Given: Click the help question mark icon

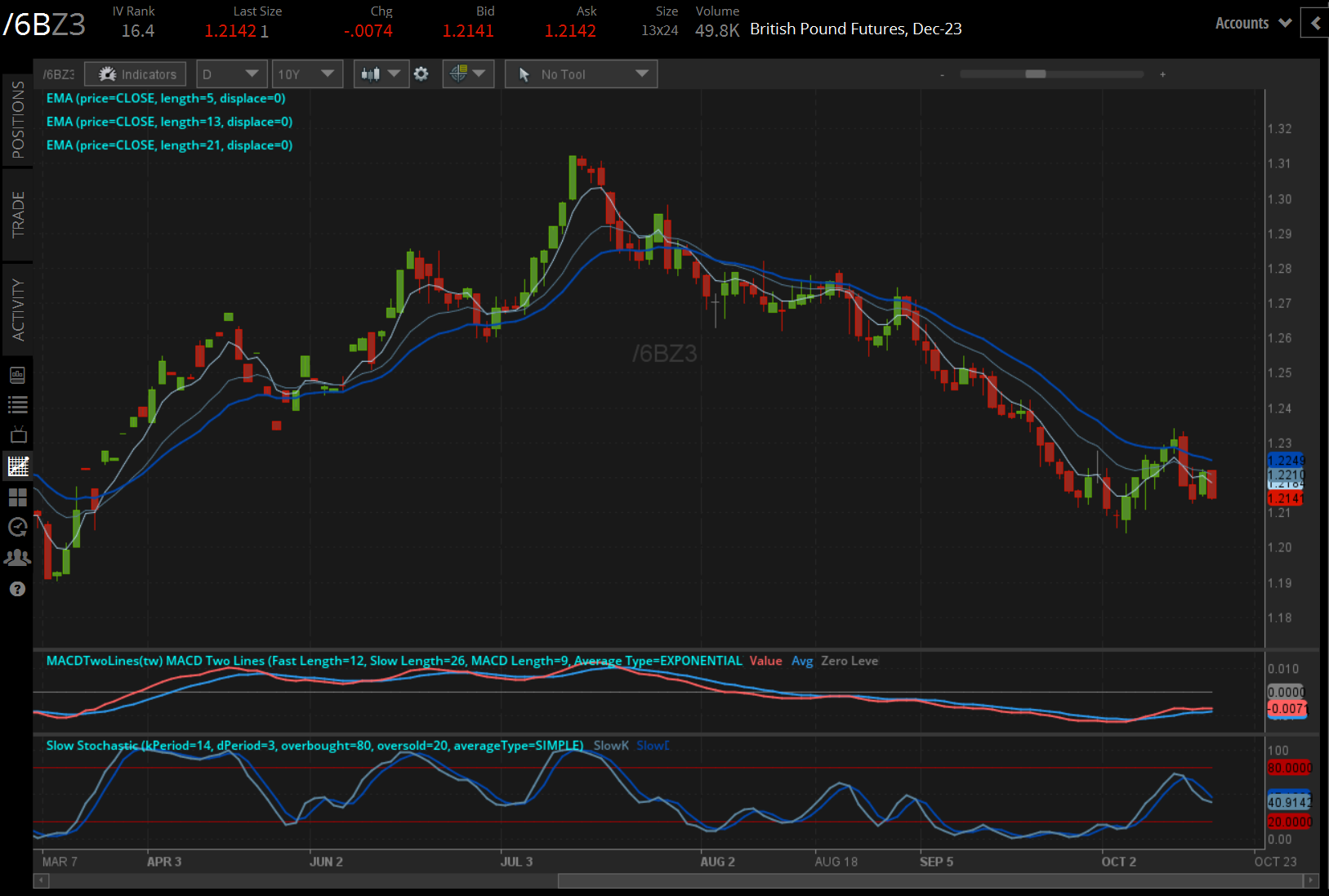Looking at the screenshot, I should point(17,589).
